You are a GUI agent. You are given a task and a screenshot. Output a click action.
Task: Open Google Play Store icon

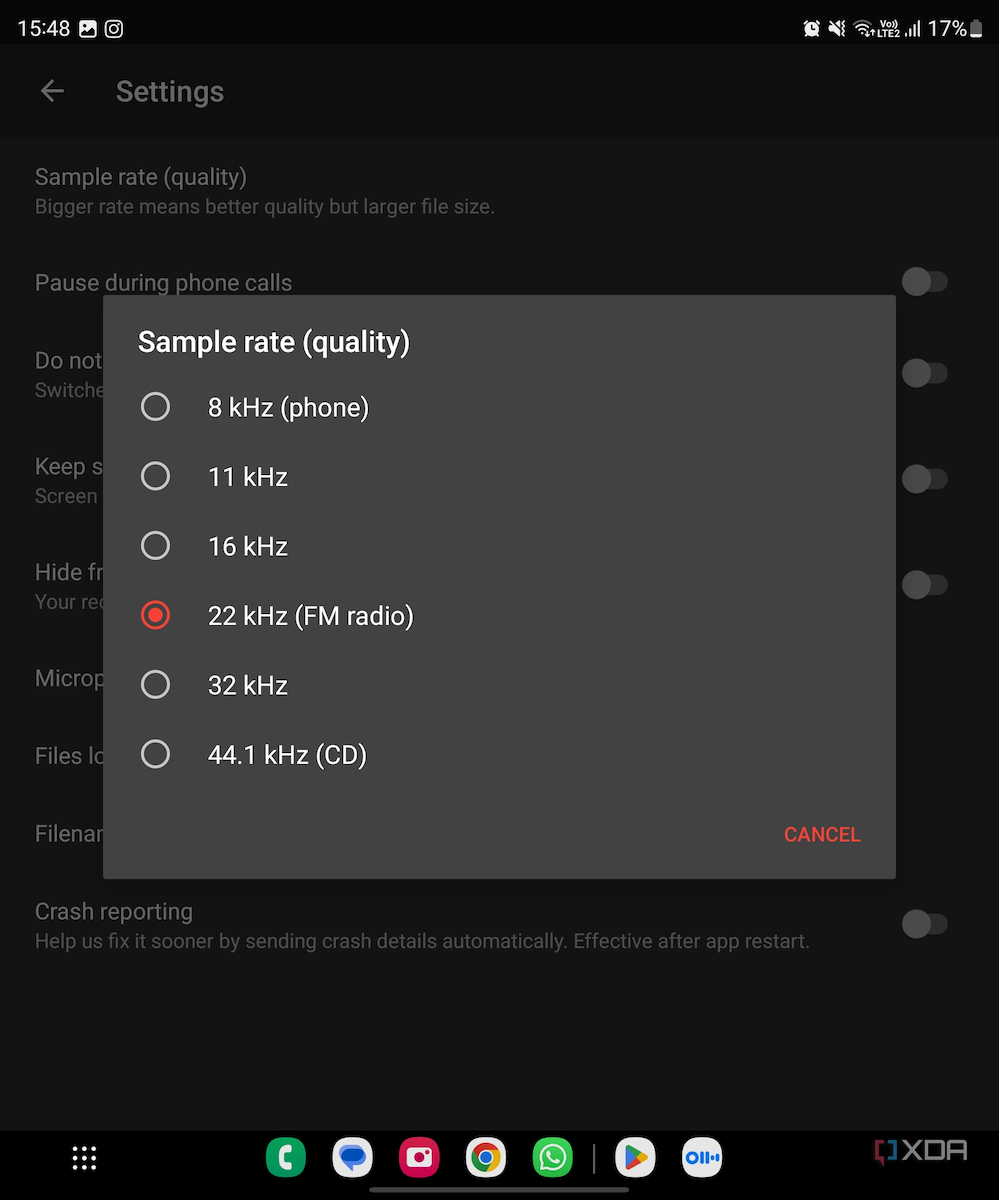[x=635, y=1158]
